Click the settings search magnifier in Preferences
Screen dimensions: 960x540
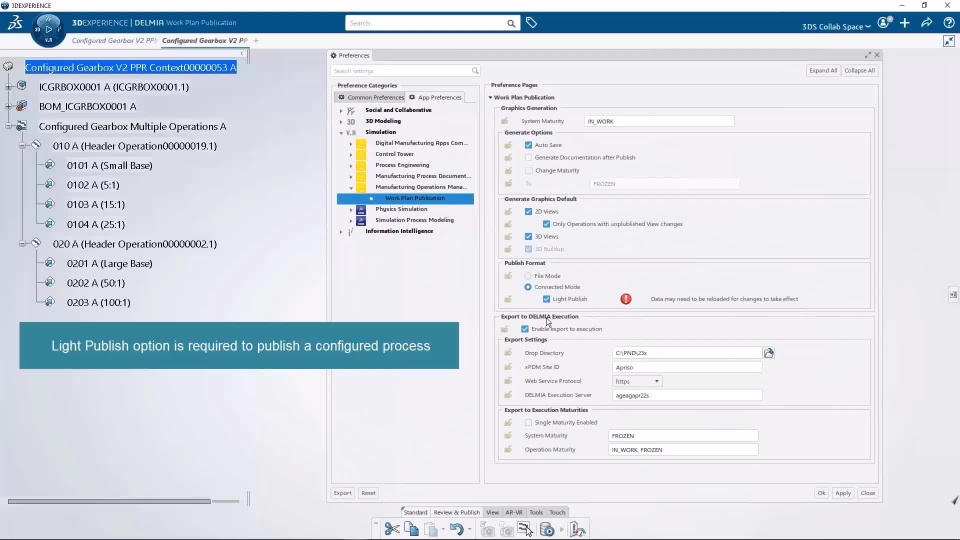pyautogui.click(x=475, y=71)
